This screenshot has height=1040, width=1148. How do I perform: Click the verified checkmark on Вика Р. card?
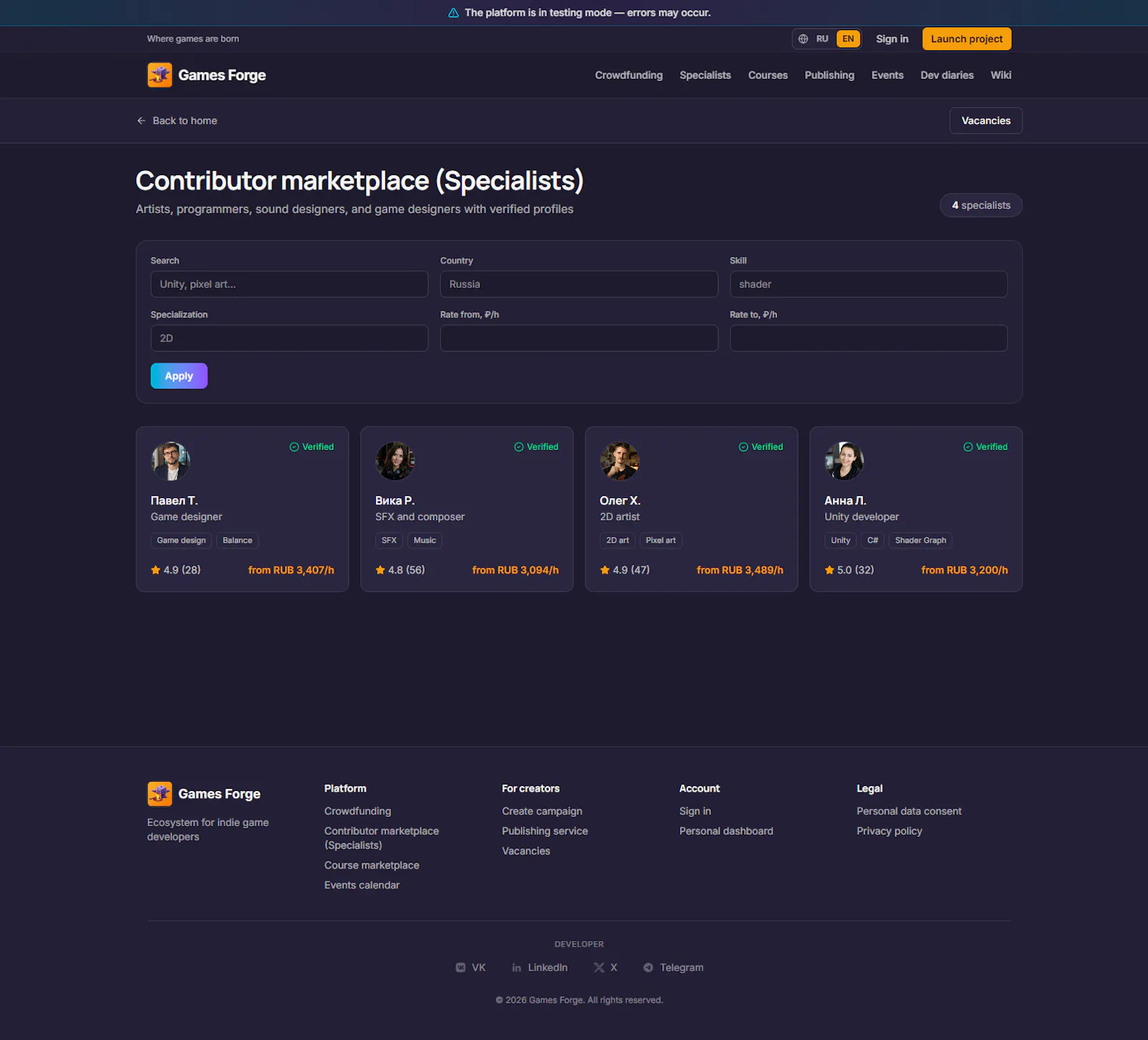pos(519,447)
